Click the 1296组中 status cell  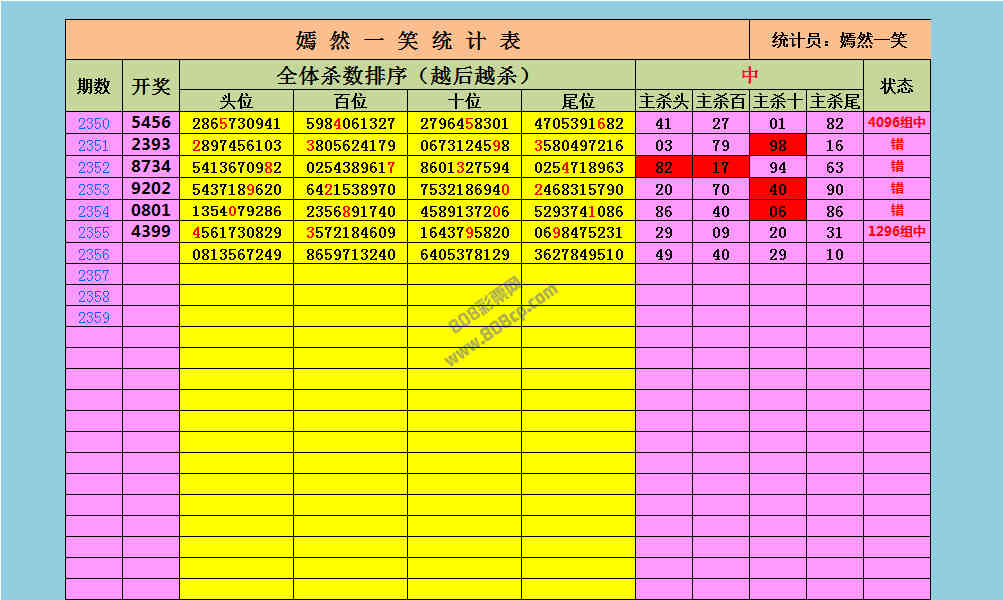click(x=896, y=233)
